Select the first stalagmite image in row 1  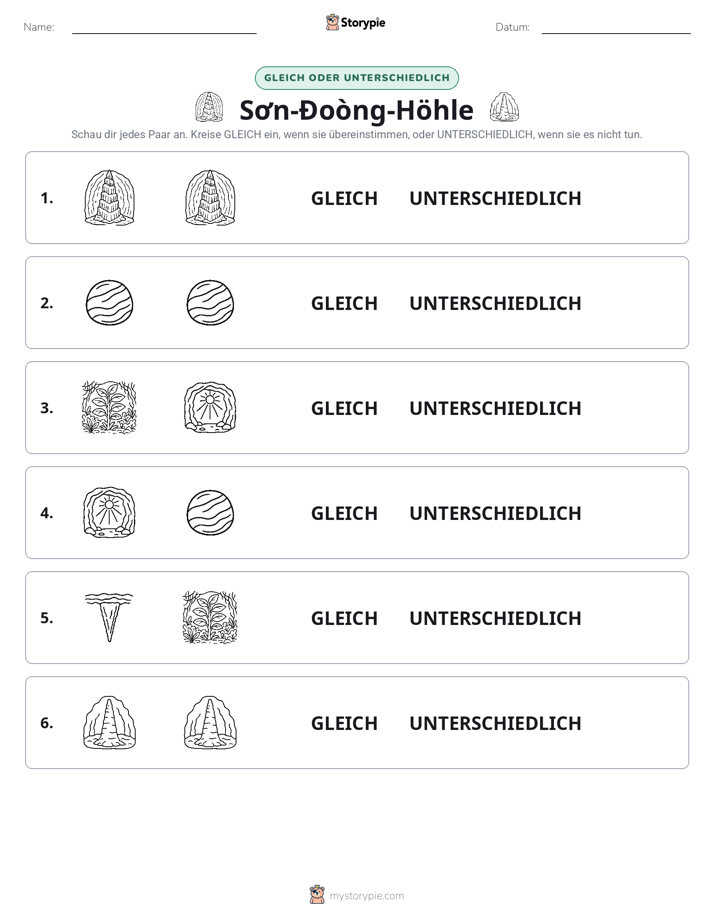click(x=110, y=197)
